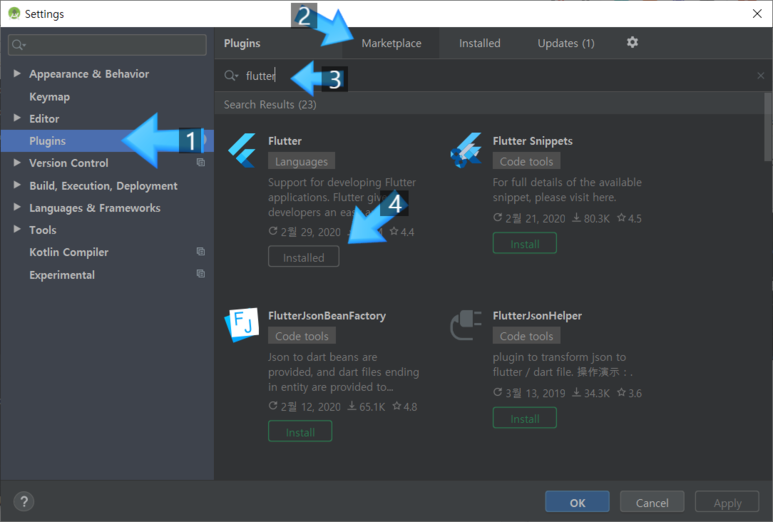Click Code tools tag under FlutterJsonBeanFactory
773x522 pixels.
coord(302,336)
